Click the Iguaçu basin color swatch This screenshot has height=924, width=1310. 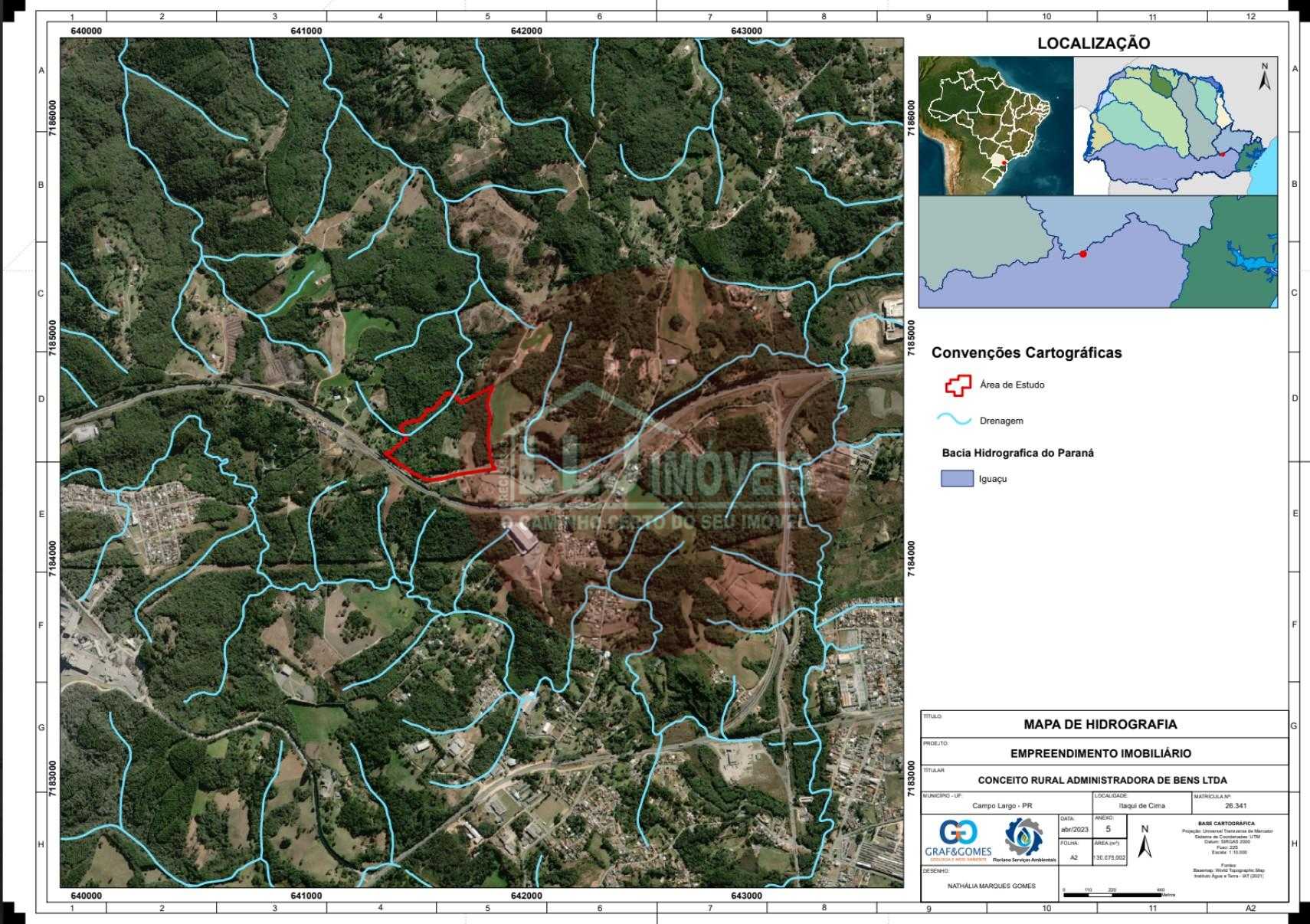coord(957,479)
